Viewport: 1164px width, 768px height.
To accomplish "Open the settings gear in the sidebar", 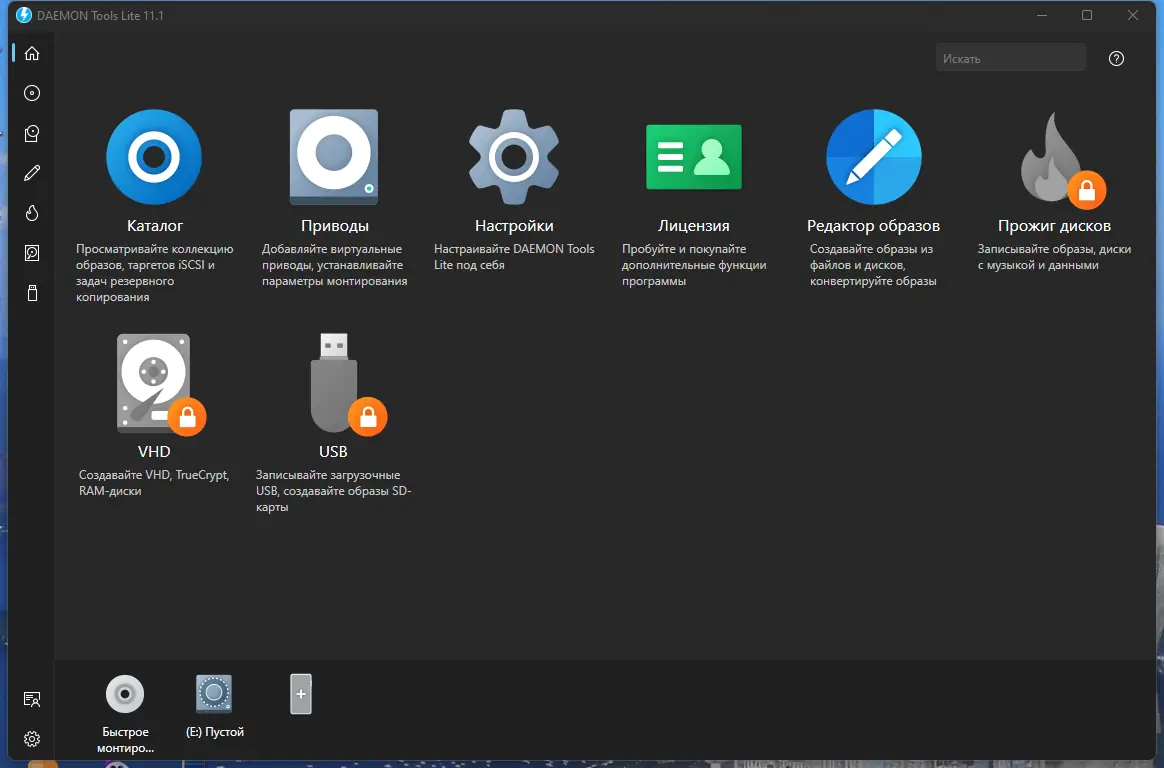I will (32, 739).
